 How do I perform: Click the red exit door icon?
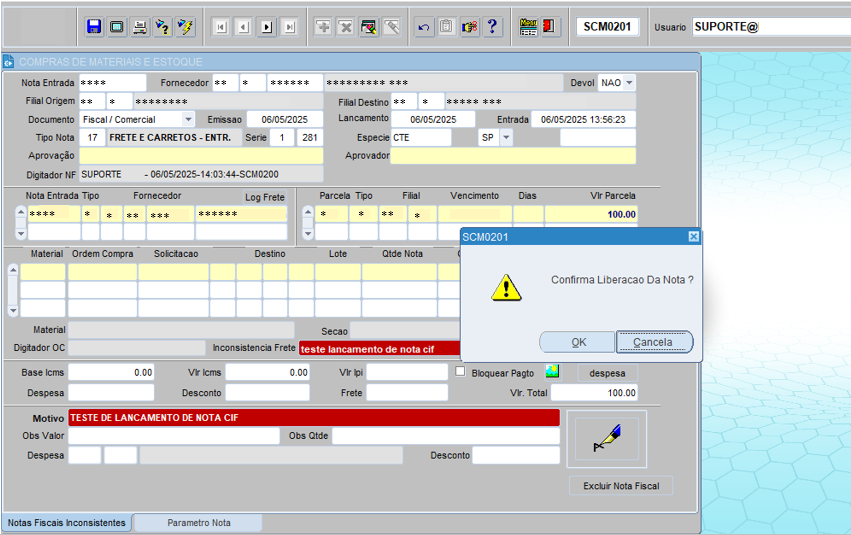tap(550, 27)
